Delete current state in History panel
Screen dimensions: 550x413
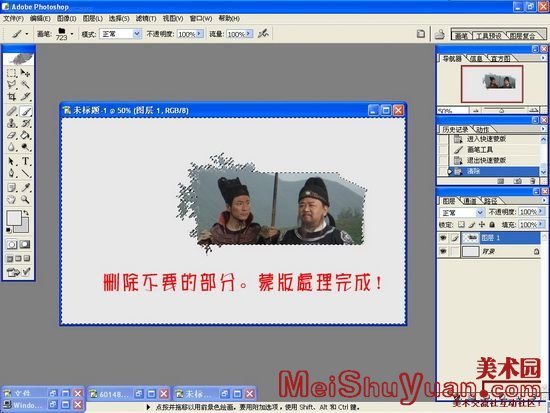533,181
